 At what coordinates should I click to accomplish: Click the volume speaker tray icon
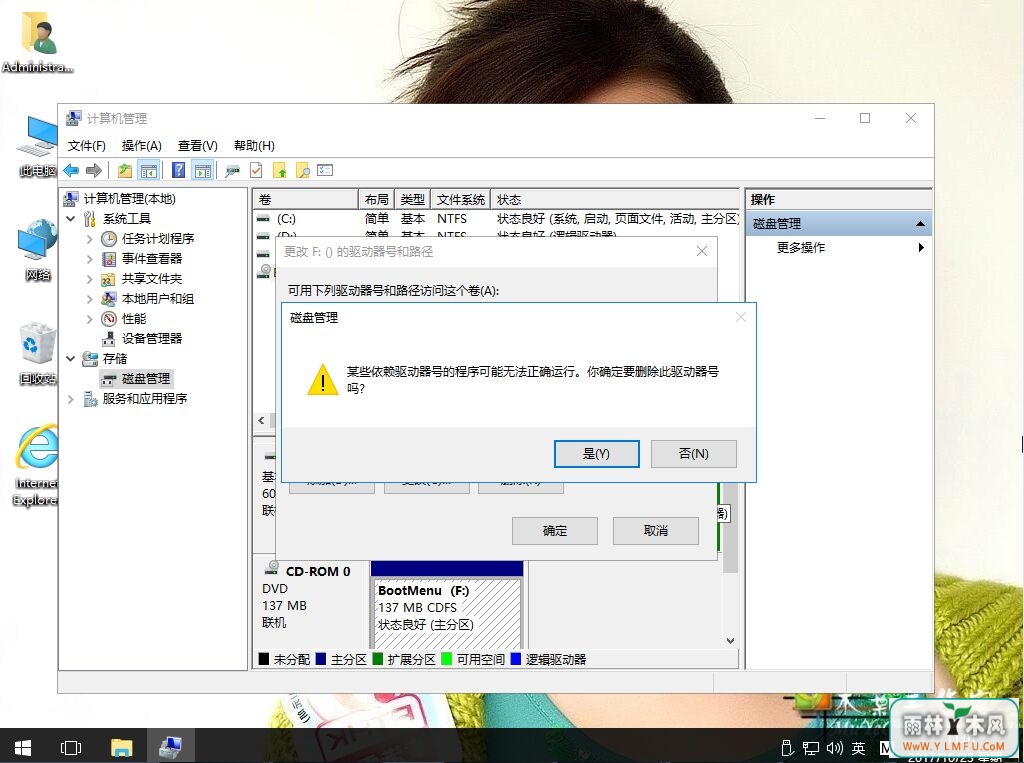pos(834,747)
